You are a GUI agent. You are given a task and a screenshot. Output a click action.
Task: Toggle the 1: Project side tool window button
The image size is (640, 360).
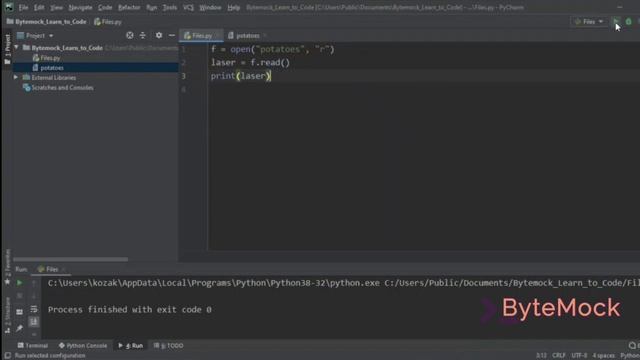coord(7,50)
